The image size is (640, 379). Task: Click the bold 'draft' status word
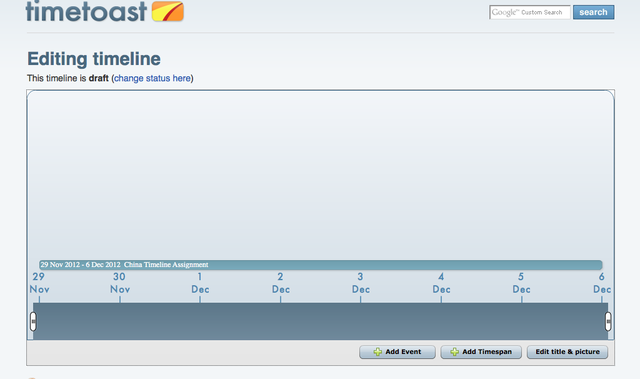(x=99, y=78)
